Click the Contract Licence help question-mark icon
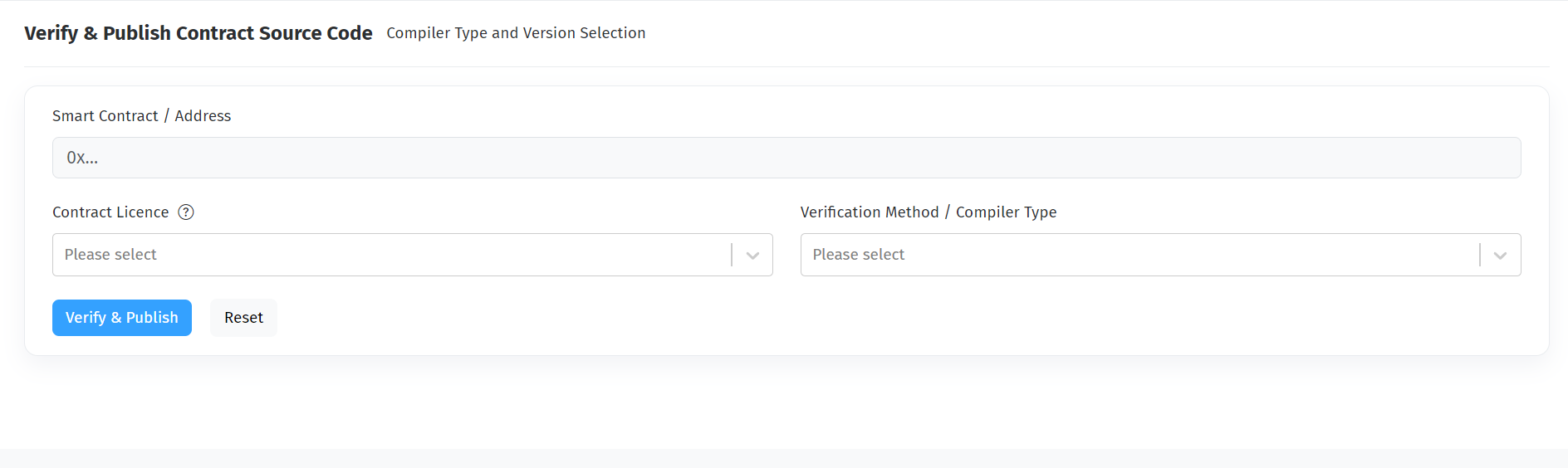 [x=186, y=212]
